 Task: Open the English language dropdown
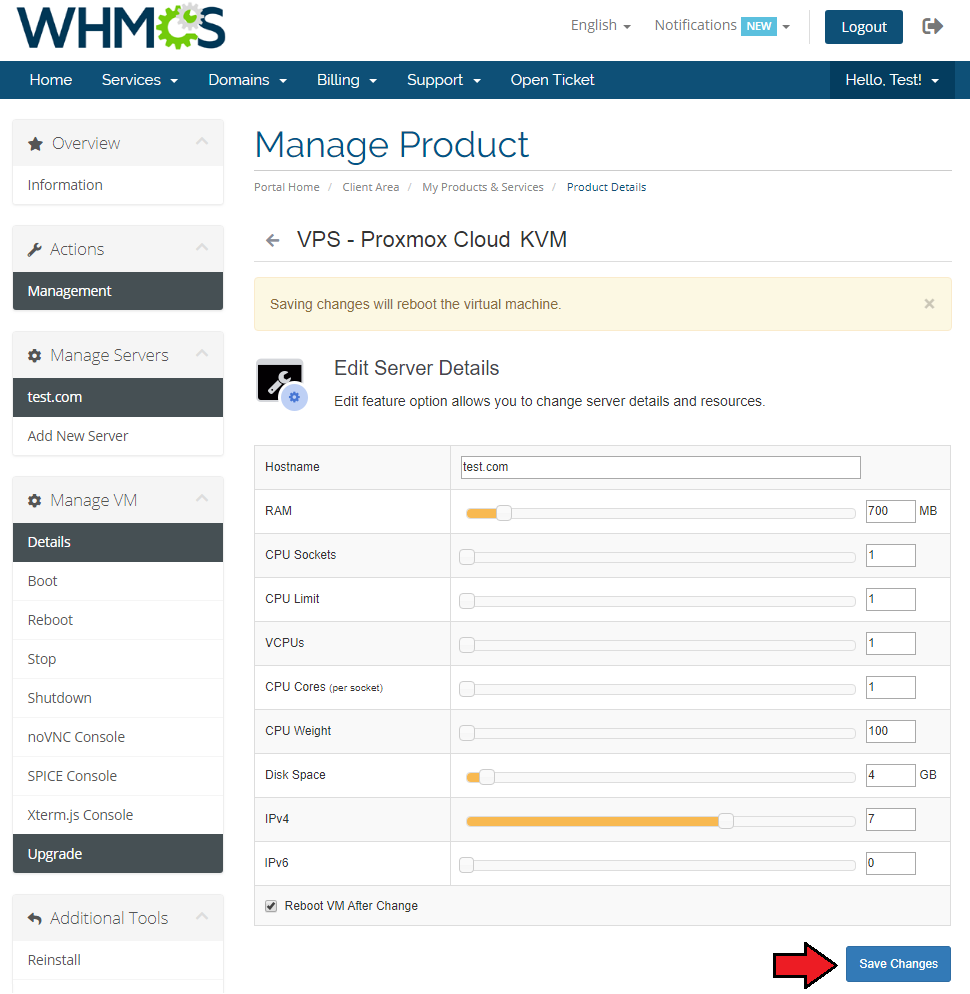pyautogui.click(x=600, y=25)
